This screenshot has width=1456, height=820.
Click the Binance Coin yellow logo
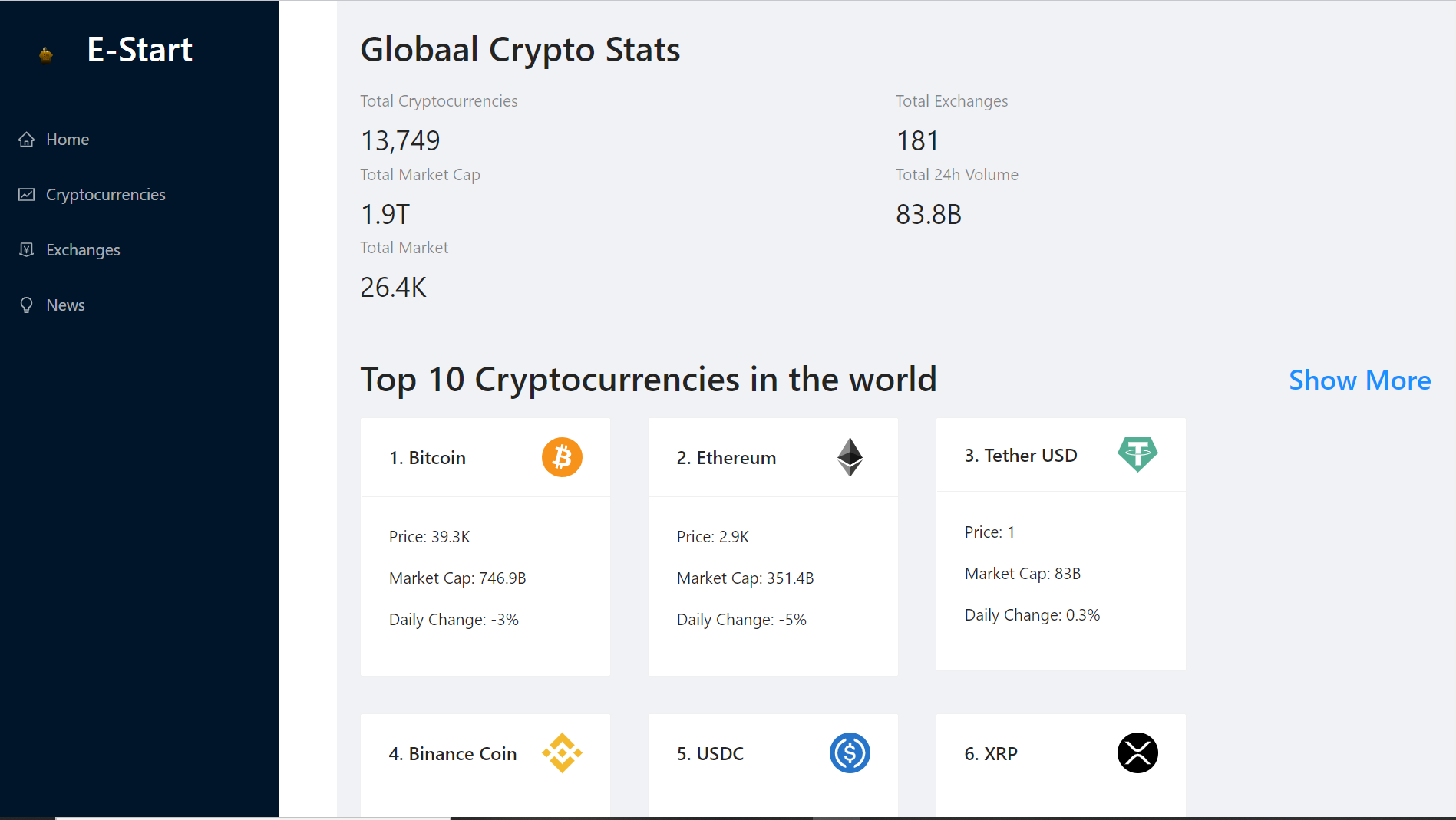point(562,753)
